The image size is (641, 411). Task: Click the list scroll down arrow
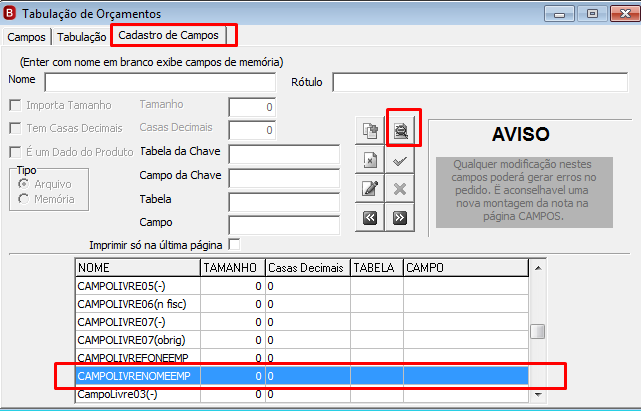538,395
